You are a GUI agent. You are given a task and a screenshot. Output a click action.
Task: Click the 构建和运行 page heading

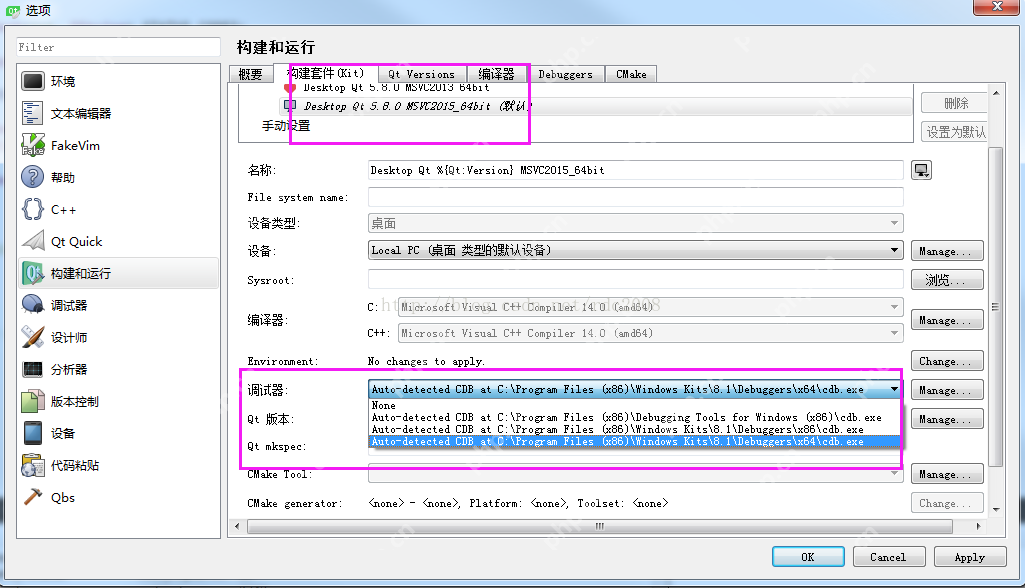point(276,47)
